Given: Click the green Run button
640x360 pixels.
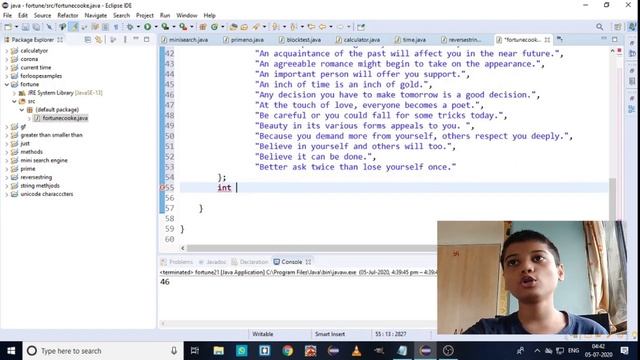Looking at the screenshot, I should pos(147,27).
